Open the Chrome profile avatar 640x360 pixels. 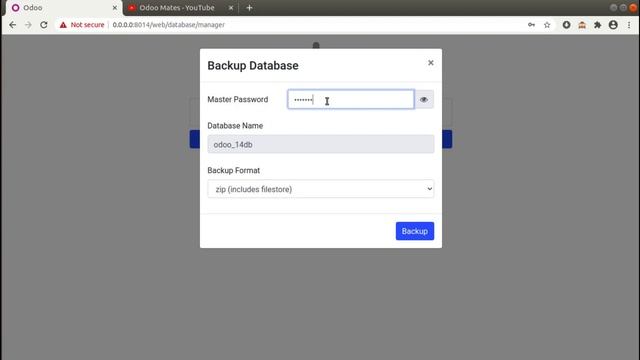point(613,25)
